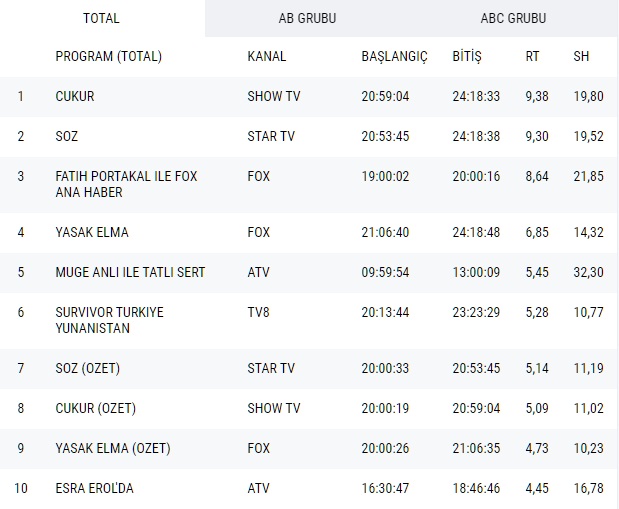Select the CUKUR (OZET) row

point(96,408)
